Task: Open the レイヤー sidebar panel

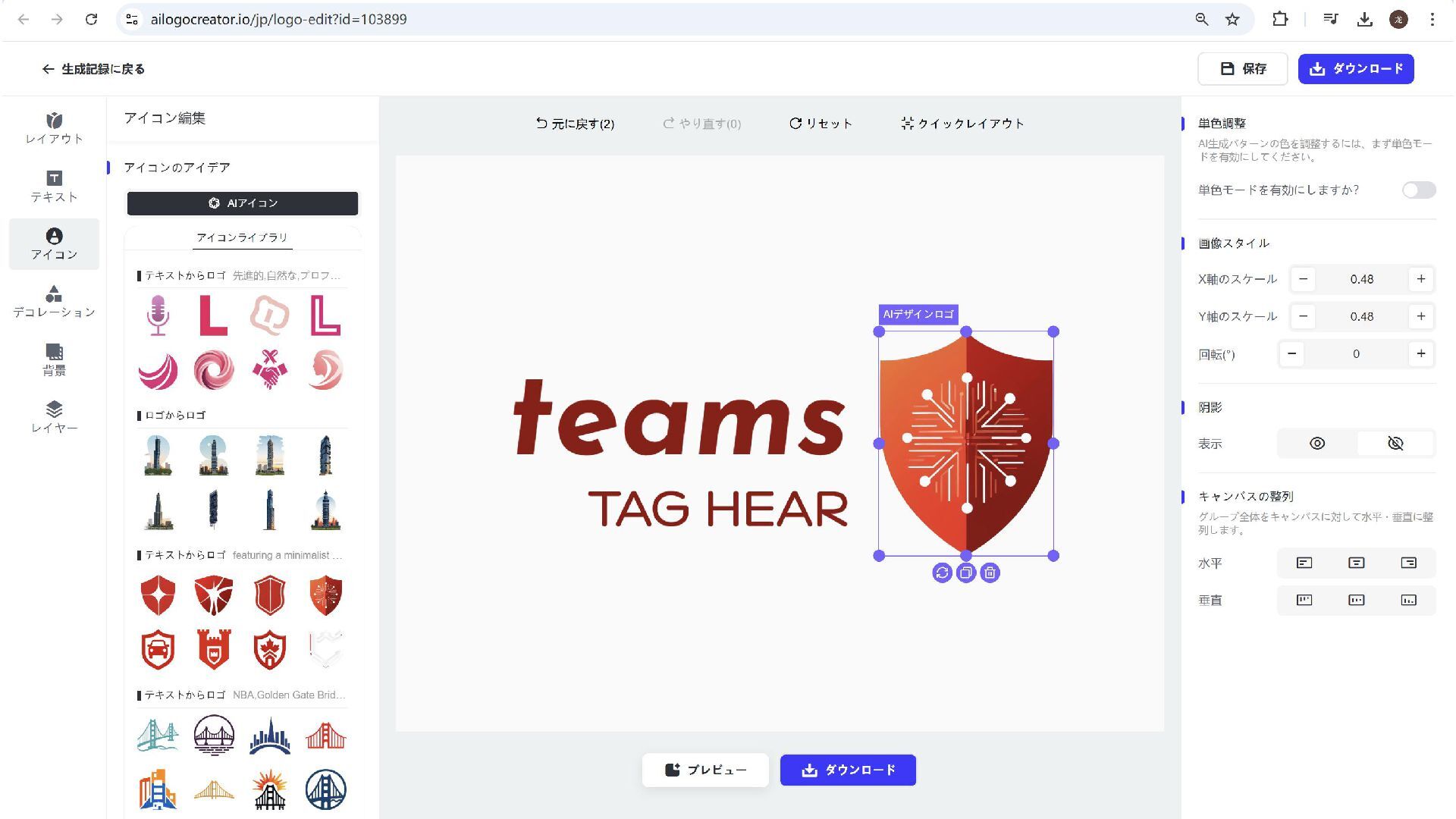Action: coord(54,417)
